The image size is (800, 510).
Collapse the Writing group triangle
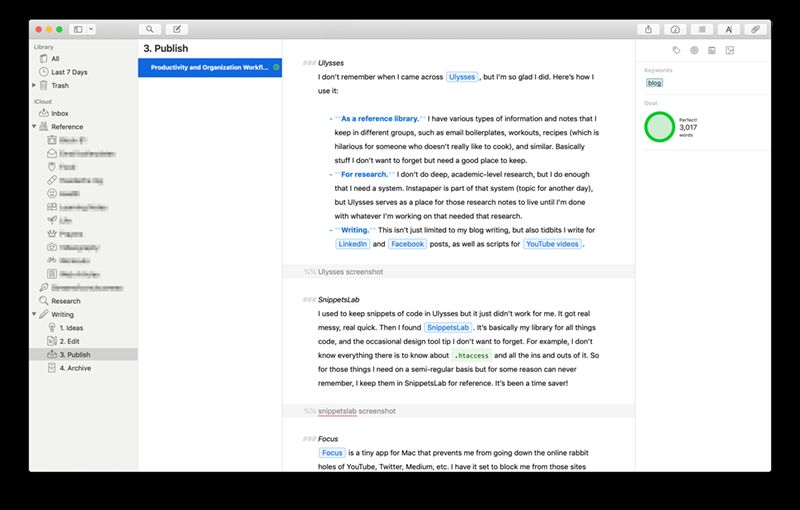coord(35,315)
